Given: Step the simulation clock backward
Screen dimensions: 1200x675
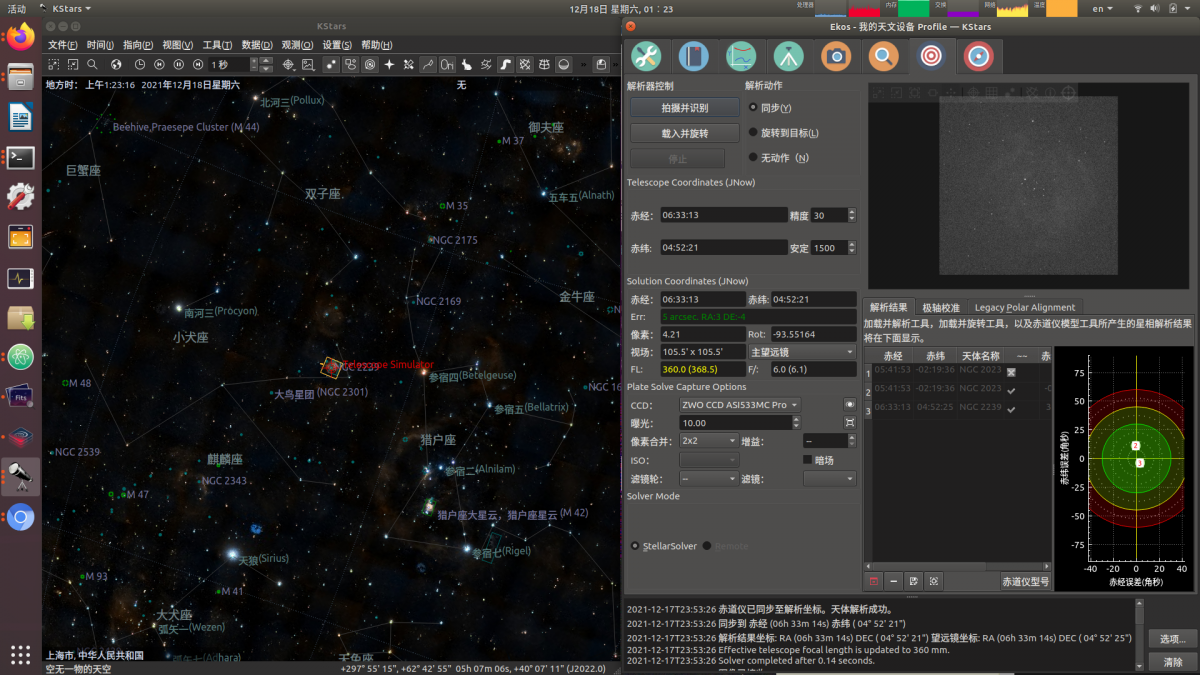Looking at the screenshot, I should pyautogui.click(x=158, y=64).
